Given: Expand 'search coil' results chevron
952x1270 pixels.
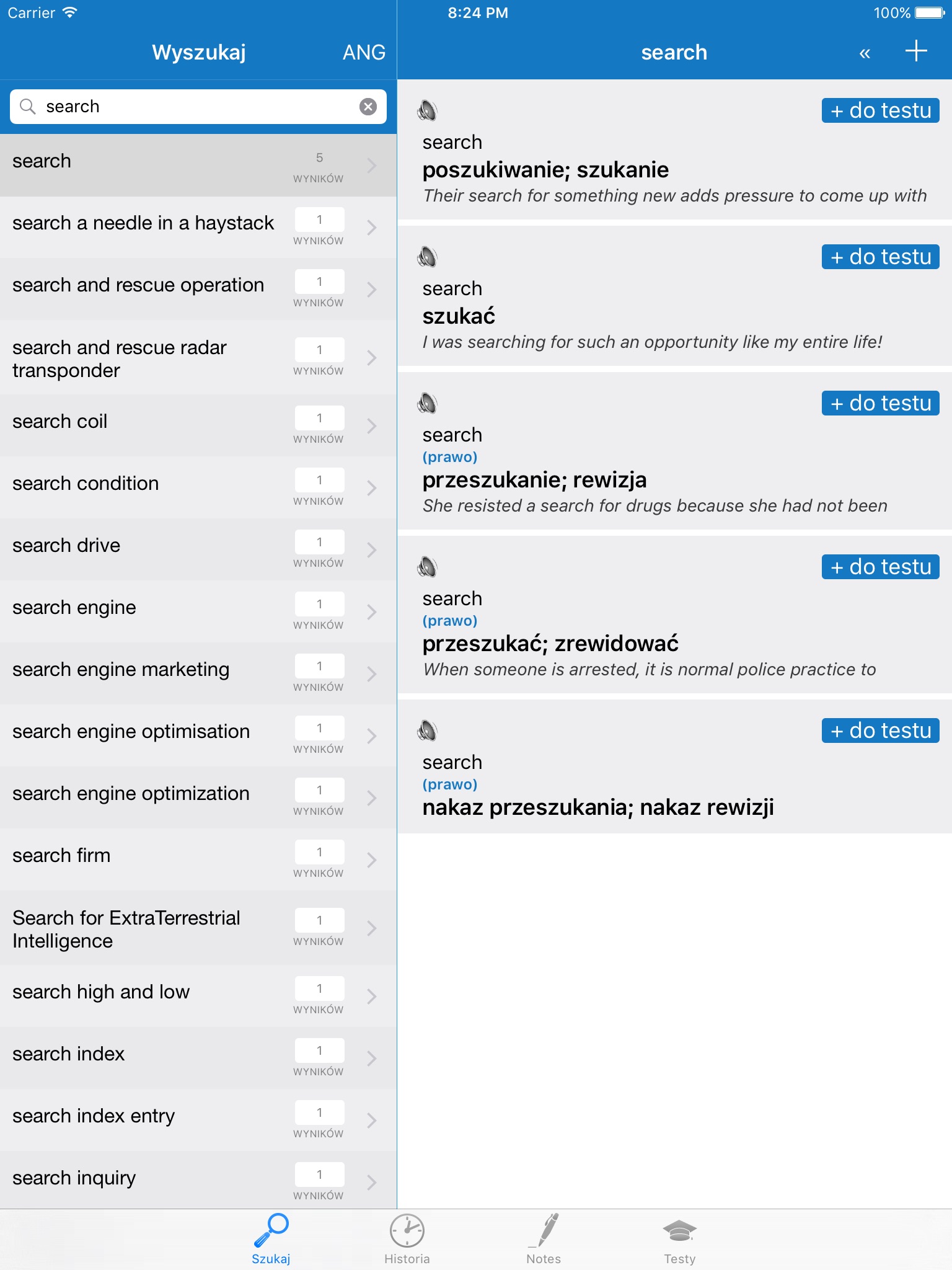Looking at the screenshot, I should coord(371,426).
